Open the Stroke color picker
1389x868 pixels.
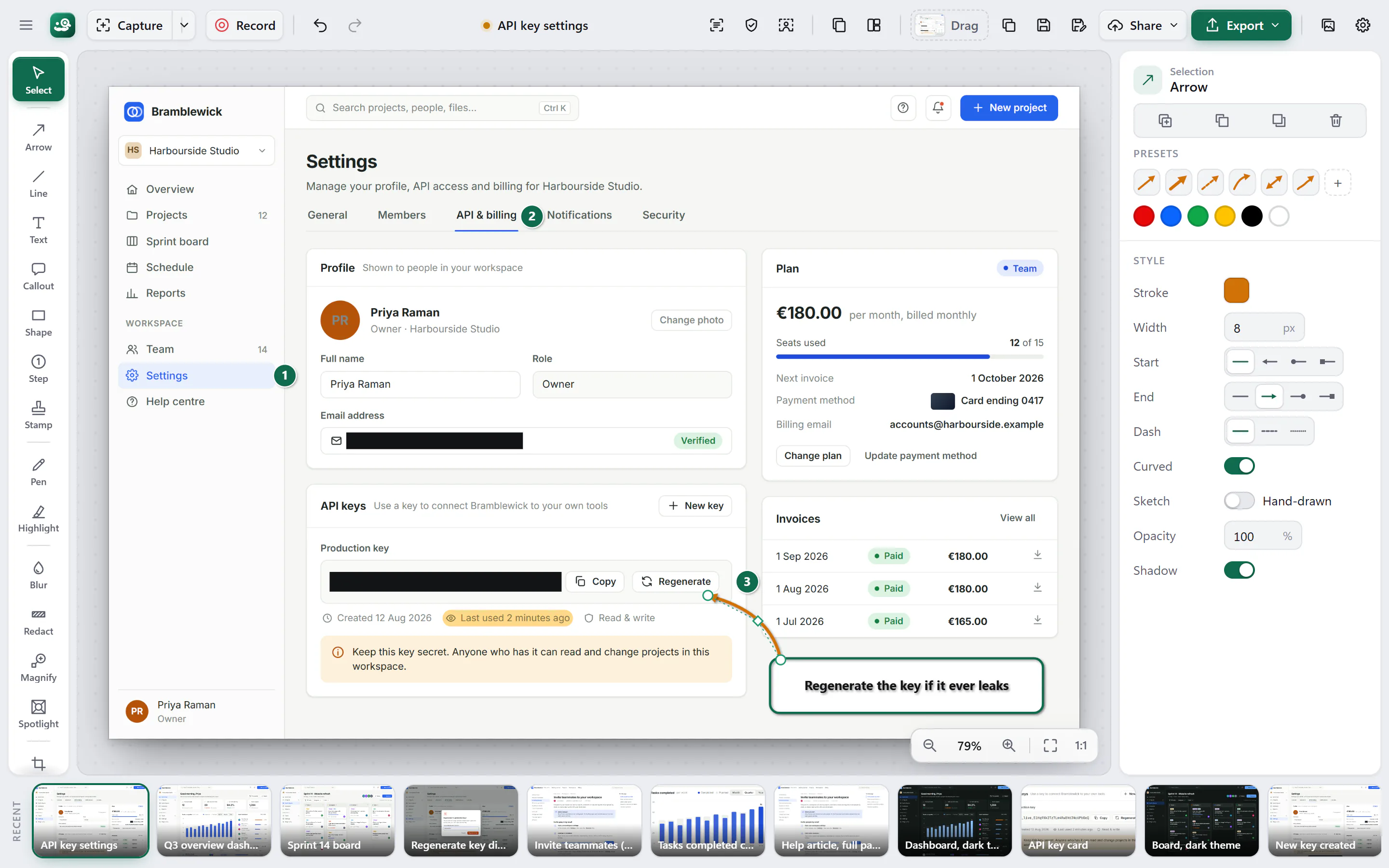(x=1236, y=290)
